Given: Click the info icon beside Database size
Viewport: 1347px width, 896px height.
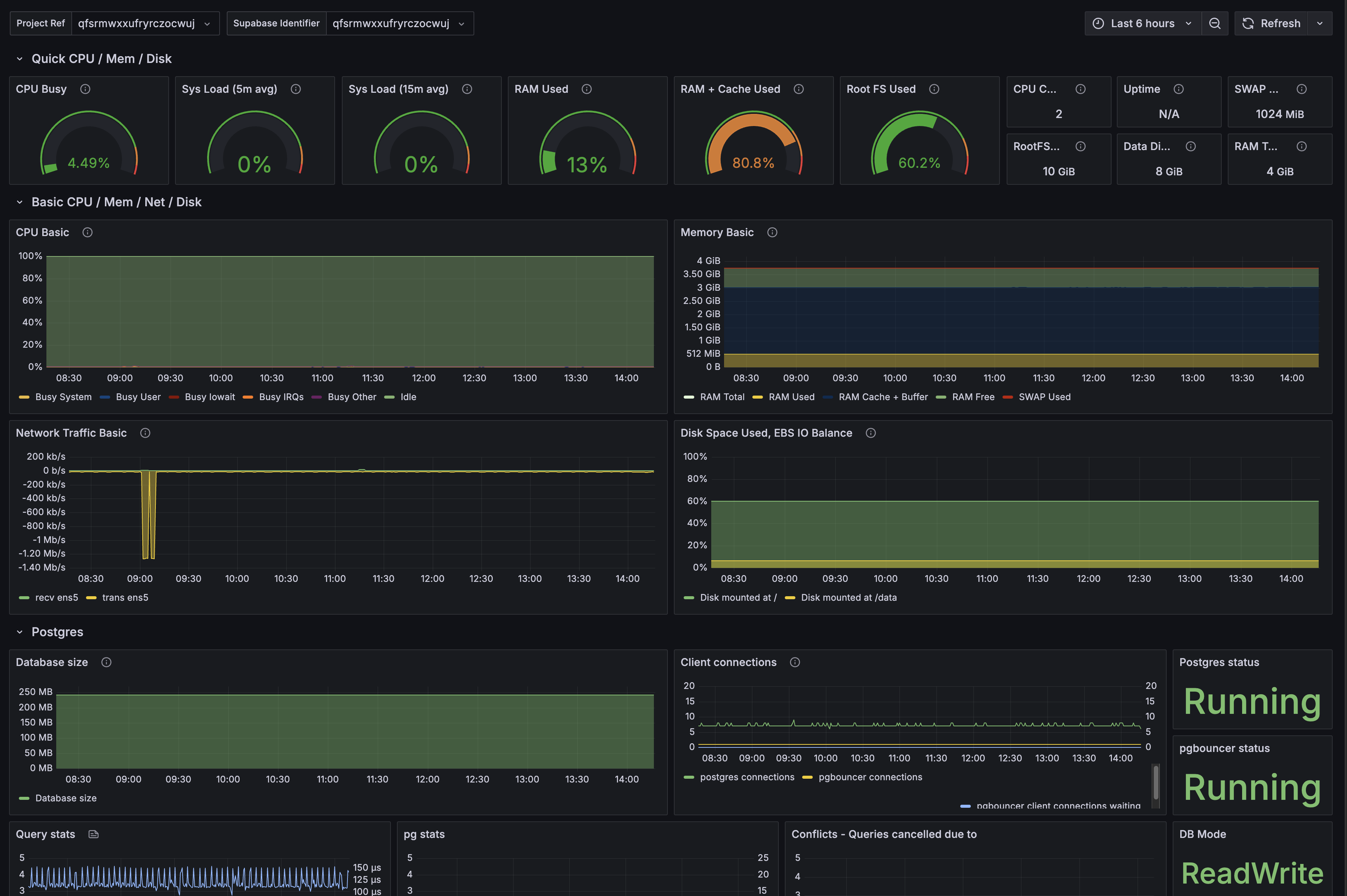Looking at the screenshot, I should pyautogui.click(x=106, y=662).
